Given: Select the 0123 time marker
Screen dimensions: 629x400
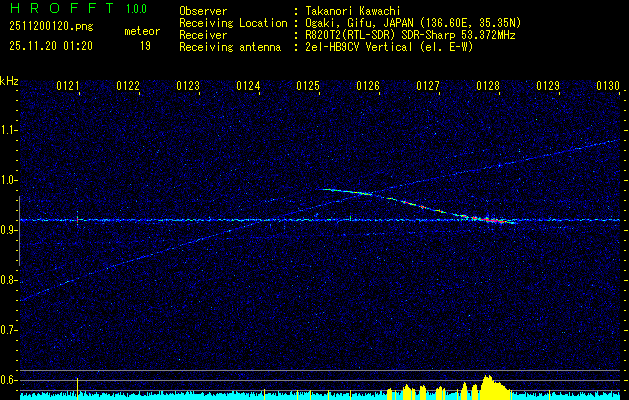Looking at the screenshot, I should 188,87.
